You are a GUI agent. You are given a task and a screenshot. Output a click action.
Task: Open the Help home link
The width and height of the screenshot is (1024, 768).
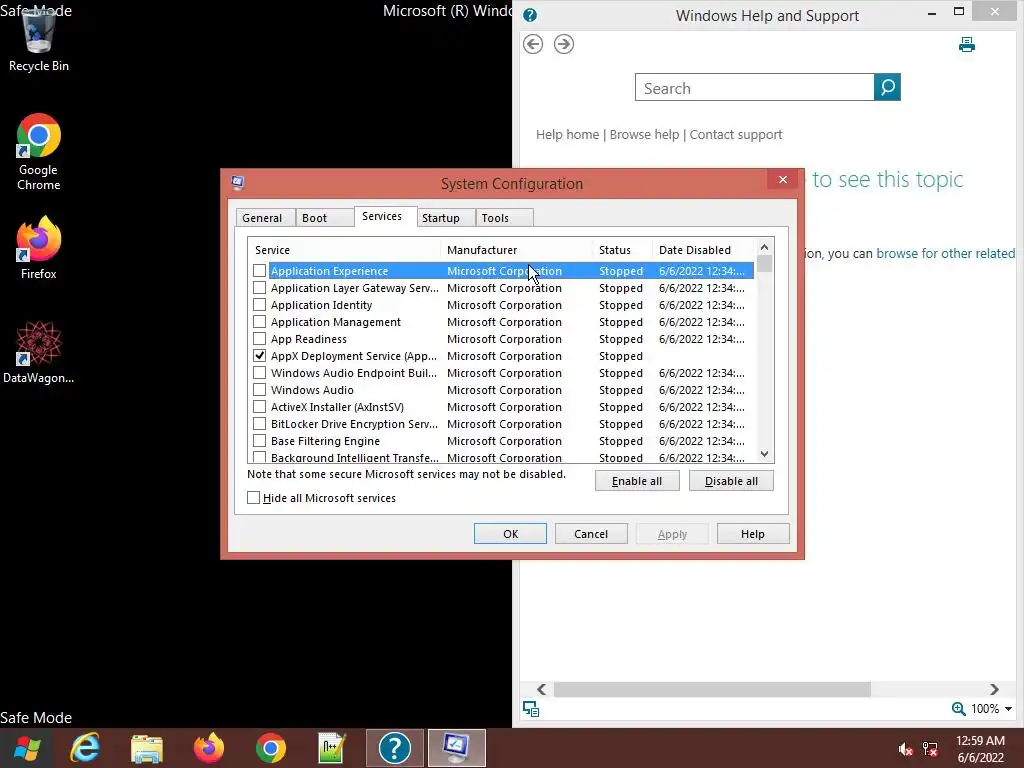pyautogui.click(x=568, y=135)
